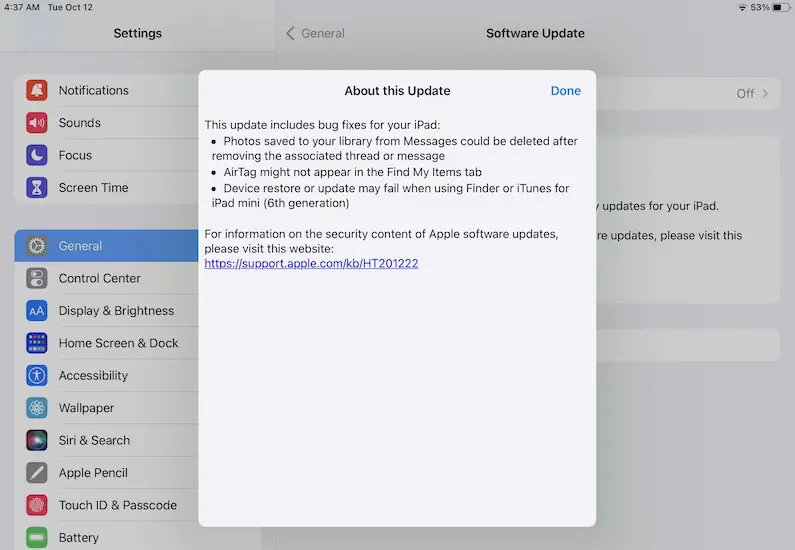Tap the About this Update title
The image size is (795, 550).
397,91
